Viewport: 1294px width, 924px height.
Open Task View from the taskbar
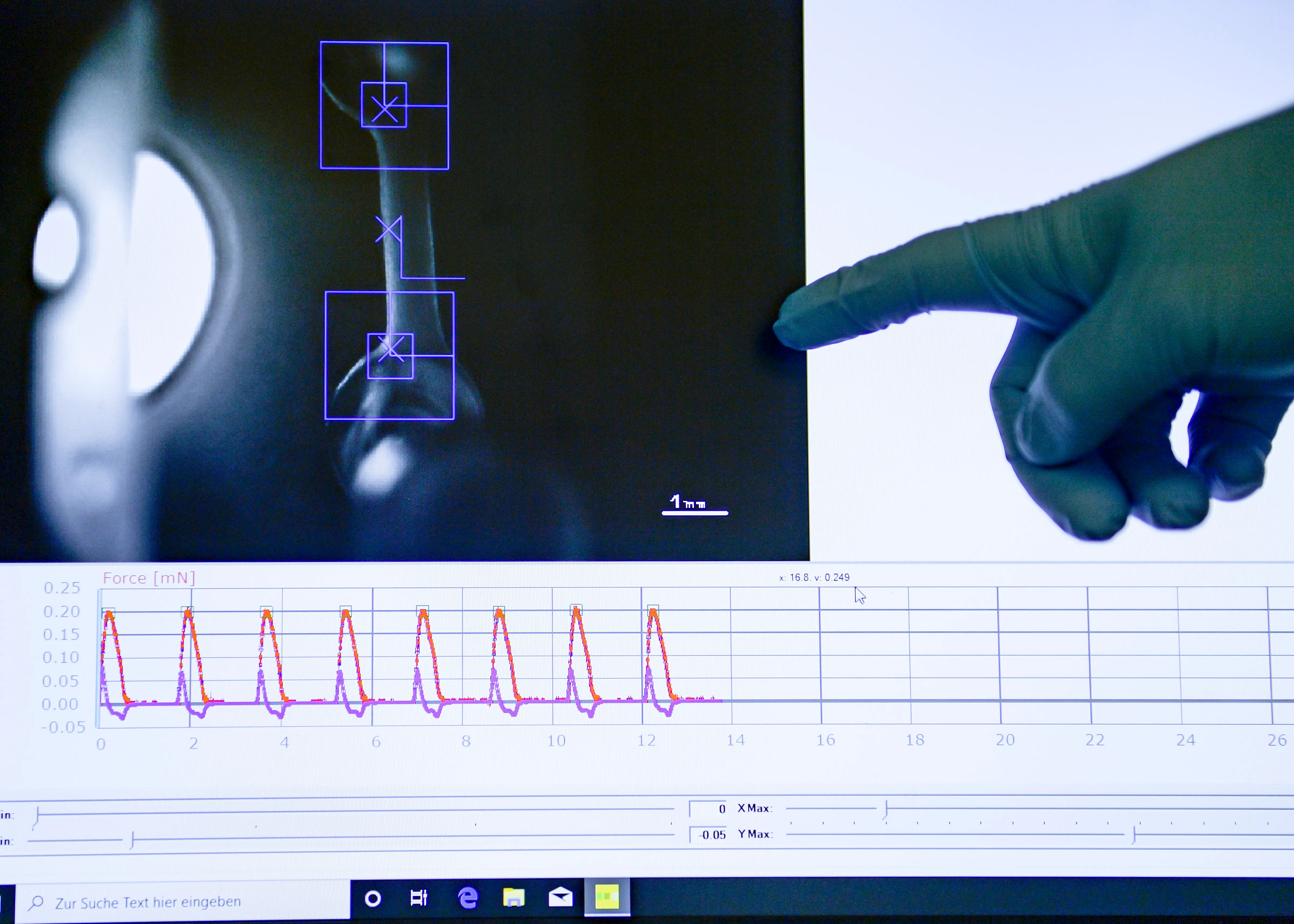pos(419,898)
